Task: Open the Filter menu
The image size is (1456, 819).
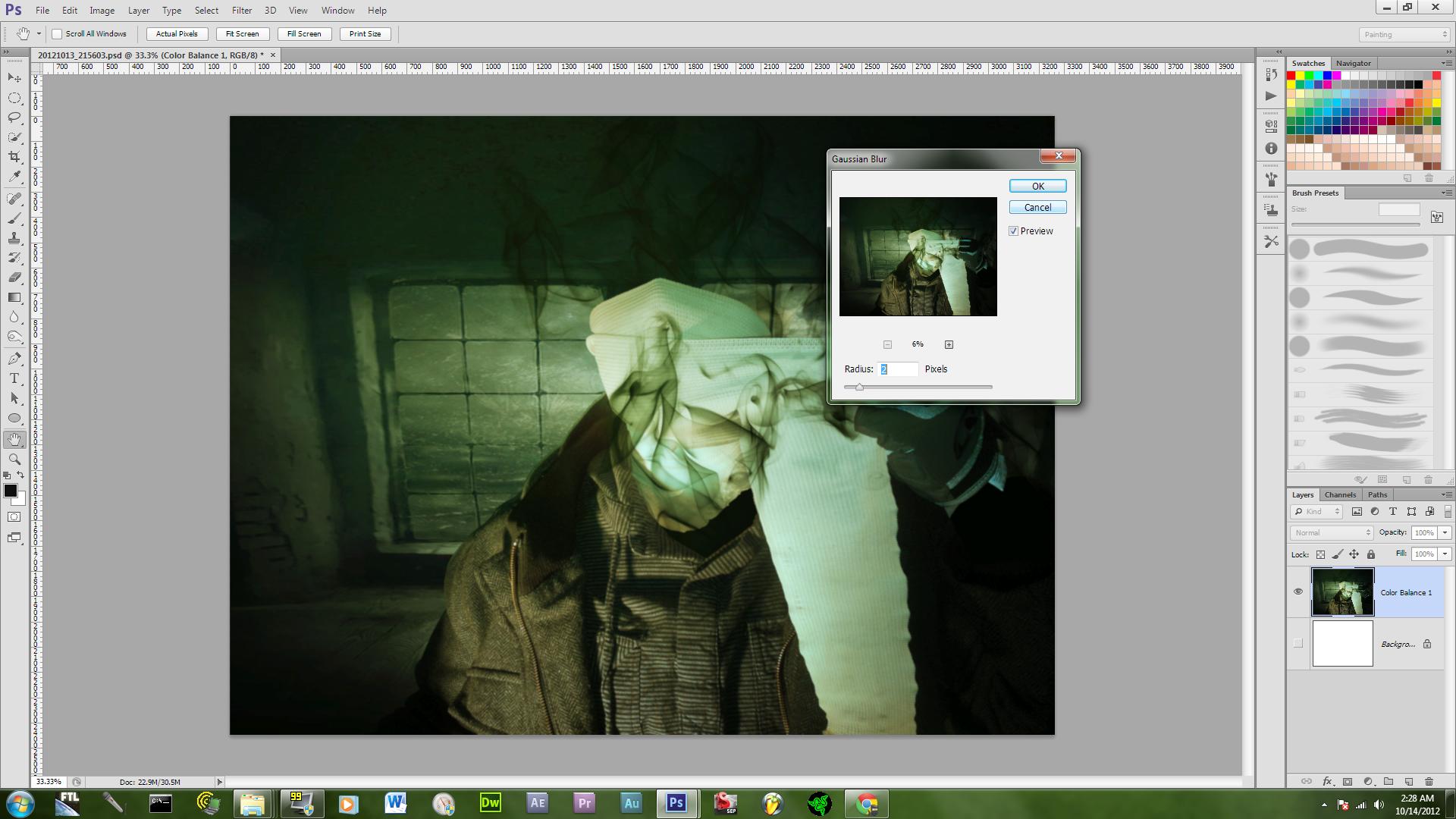Action: (242, 11)
